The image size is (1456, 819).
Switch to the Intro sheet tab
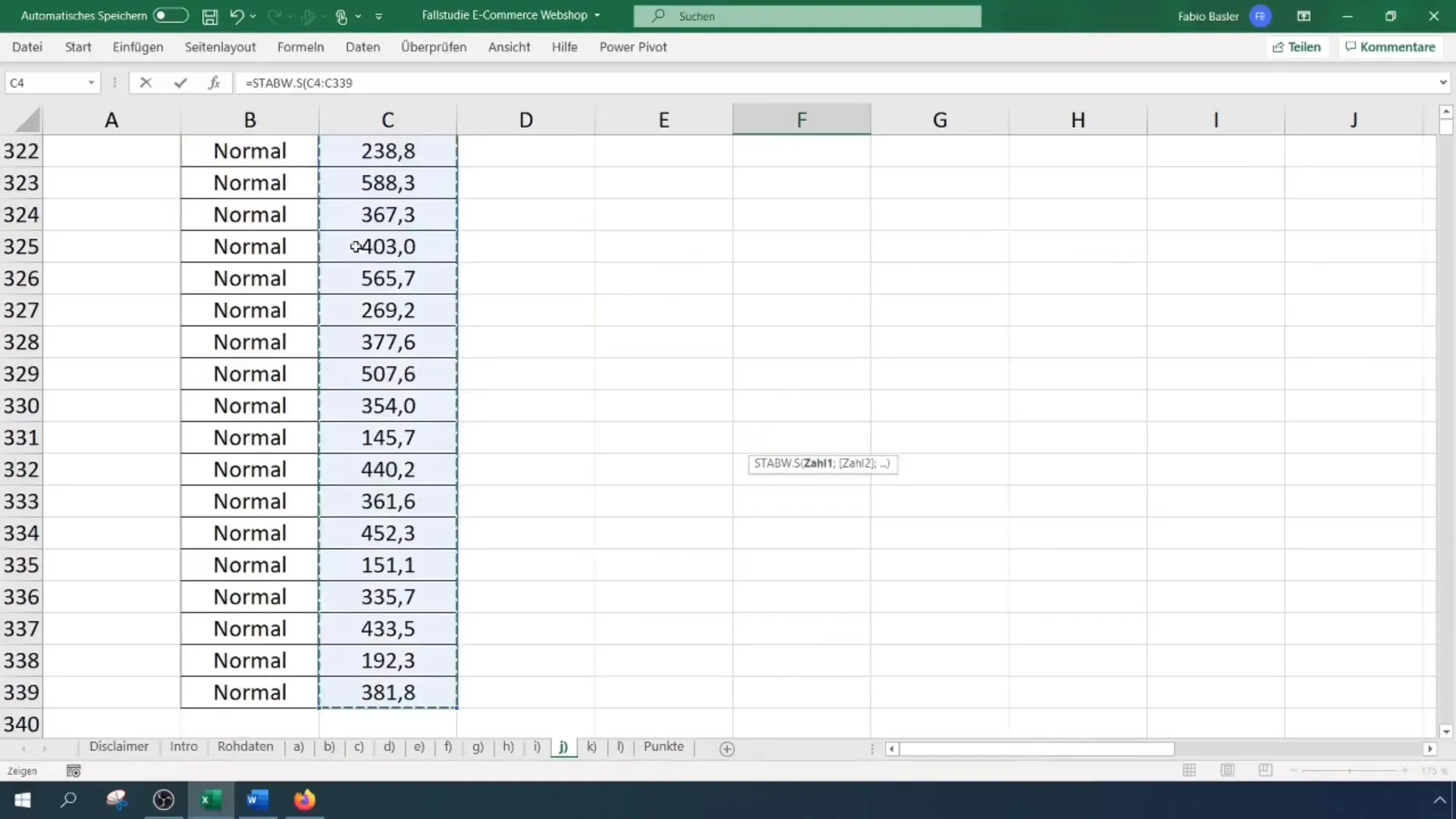click(x=184, y=746)
